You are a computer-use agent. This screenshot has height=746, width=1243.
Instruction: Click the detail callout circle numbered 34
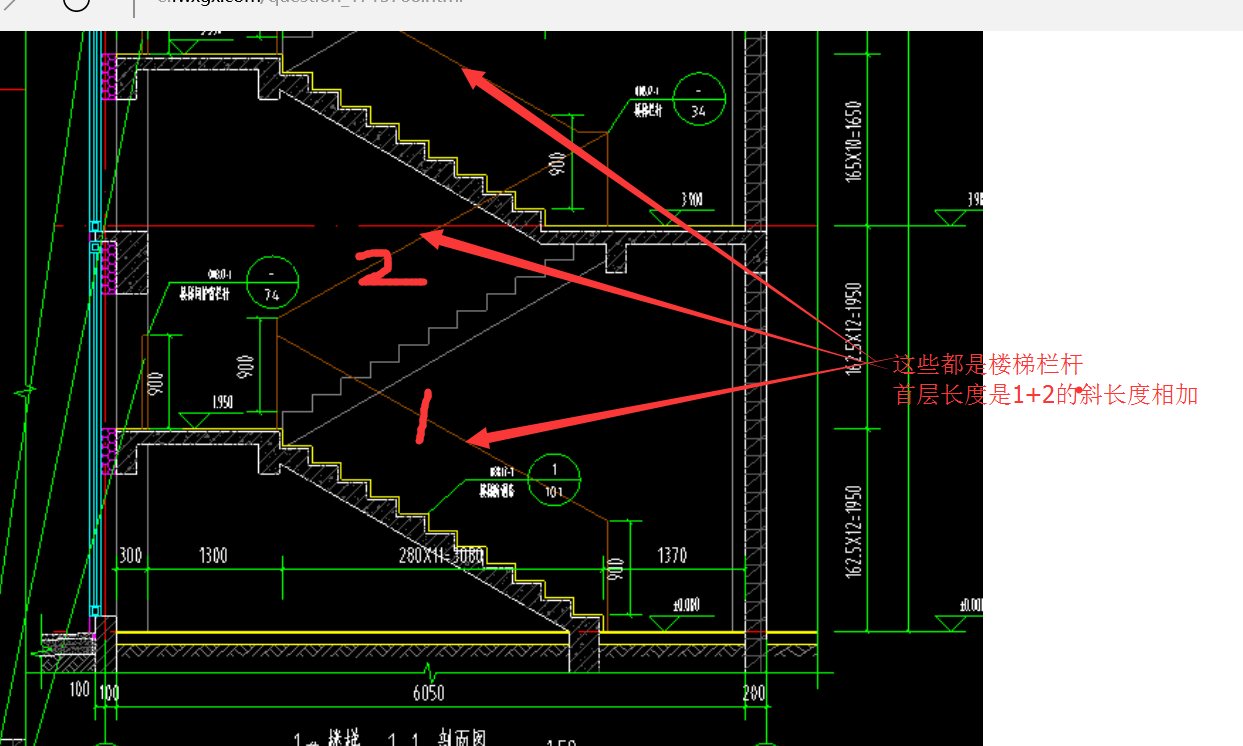tap(698, 98)
